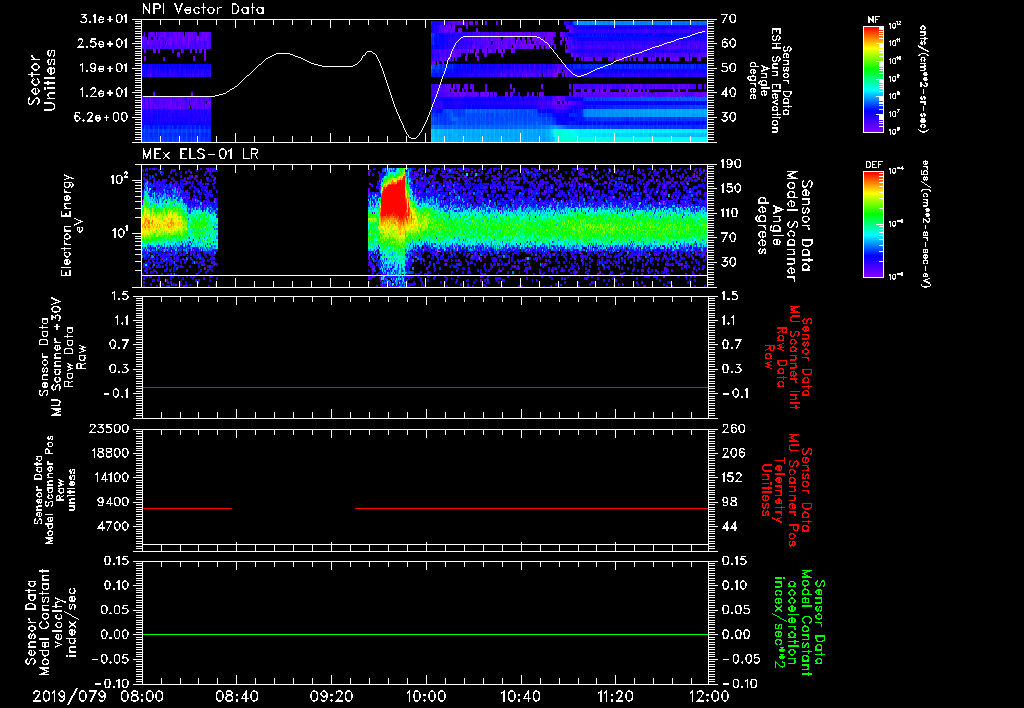Click the red "MU Scanner Pos Telemetry" axis title
Image resolution: width=1024 pixels, height=708 pixels.
(788, 490)
